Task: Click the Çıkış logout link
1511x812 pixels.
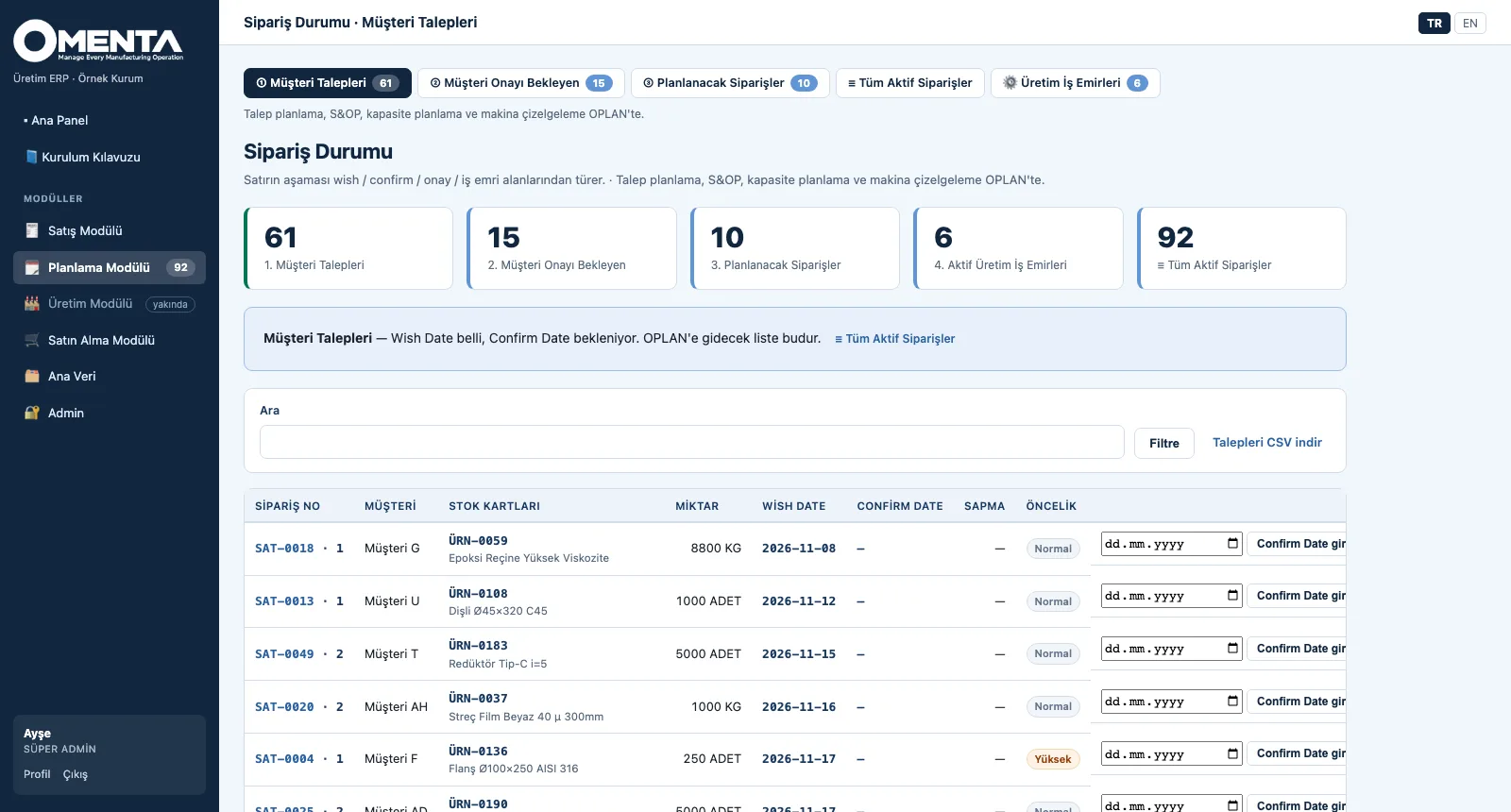Action: [76, 774]
